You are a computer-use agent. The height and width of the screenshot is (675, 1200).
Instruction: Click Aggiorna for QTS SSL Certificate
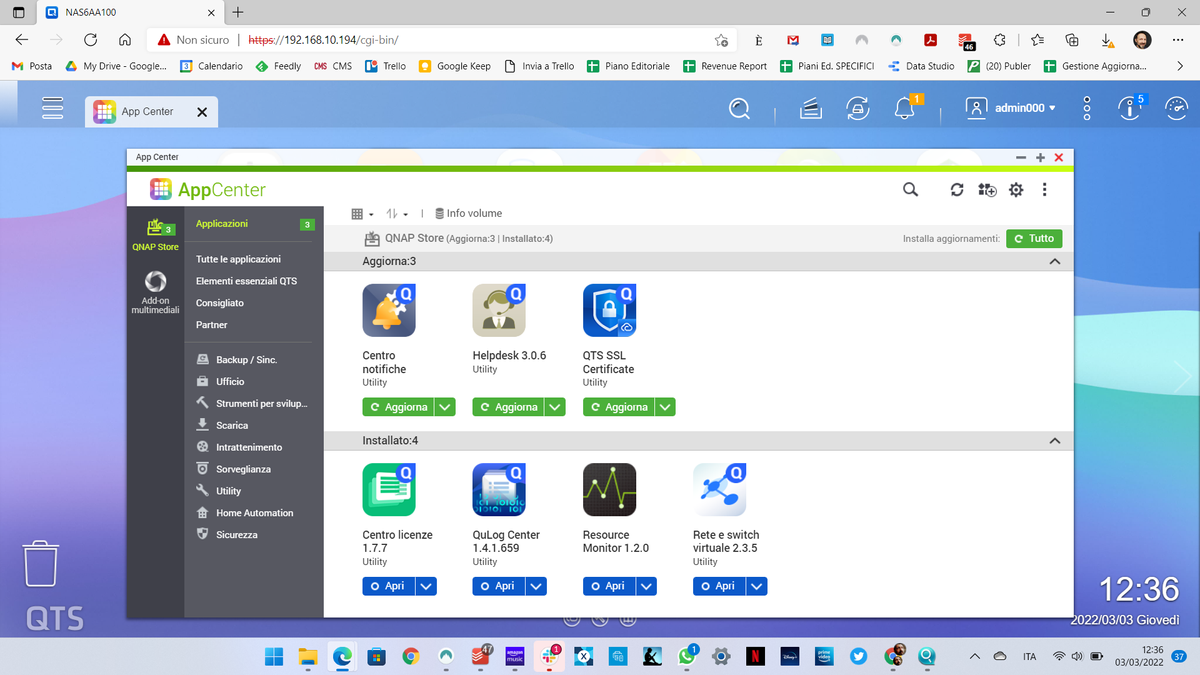pyautogui.click(x=619, y=407)
